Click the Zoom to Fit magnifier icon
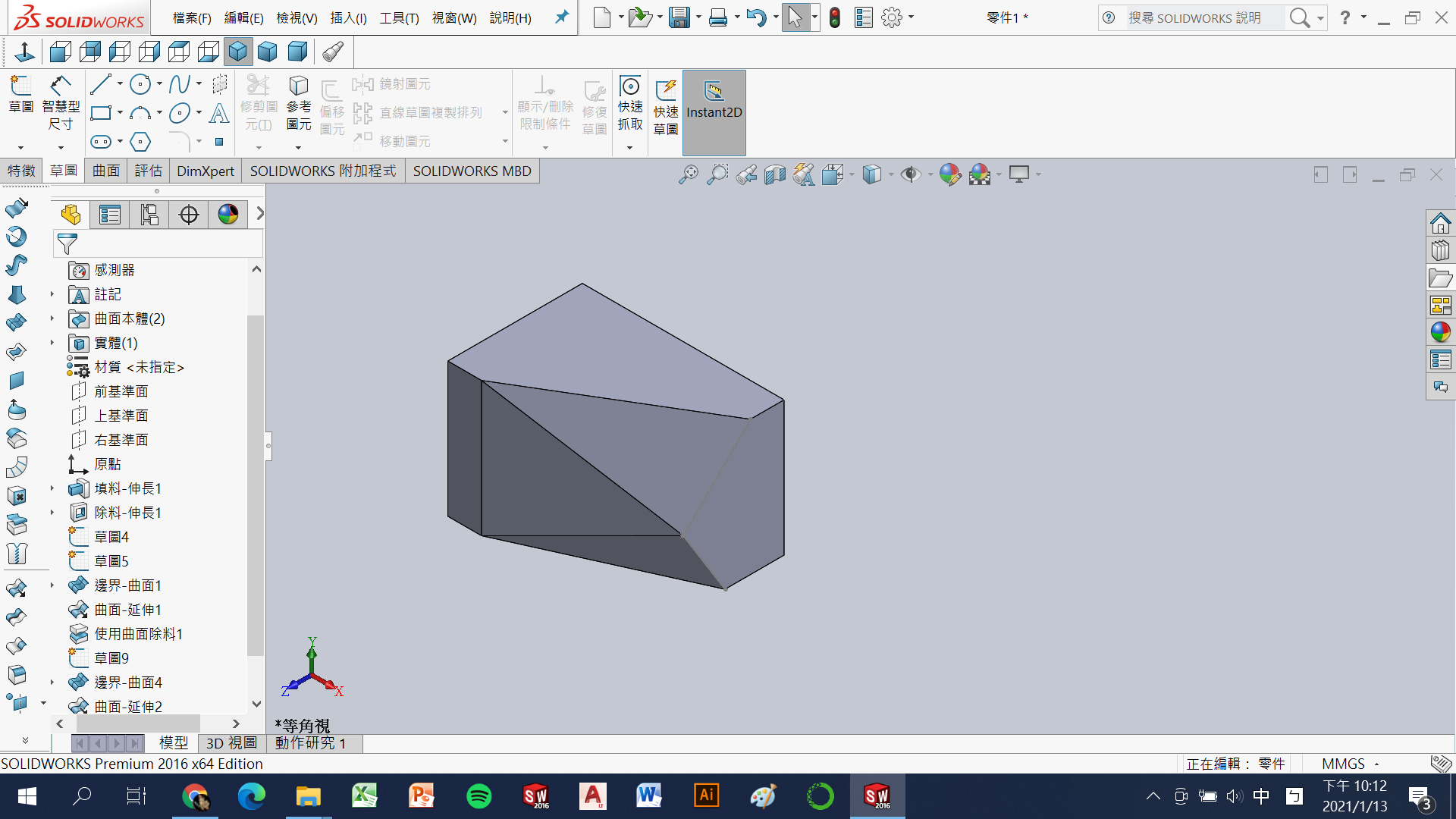This screenshot has width=1456, height=819. tap(688, 175)
